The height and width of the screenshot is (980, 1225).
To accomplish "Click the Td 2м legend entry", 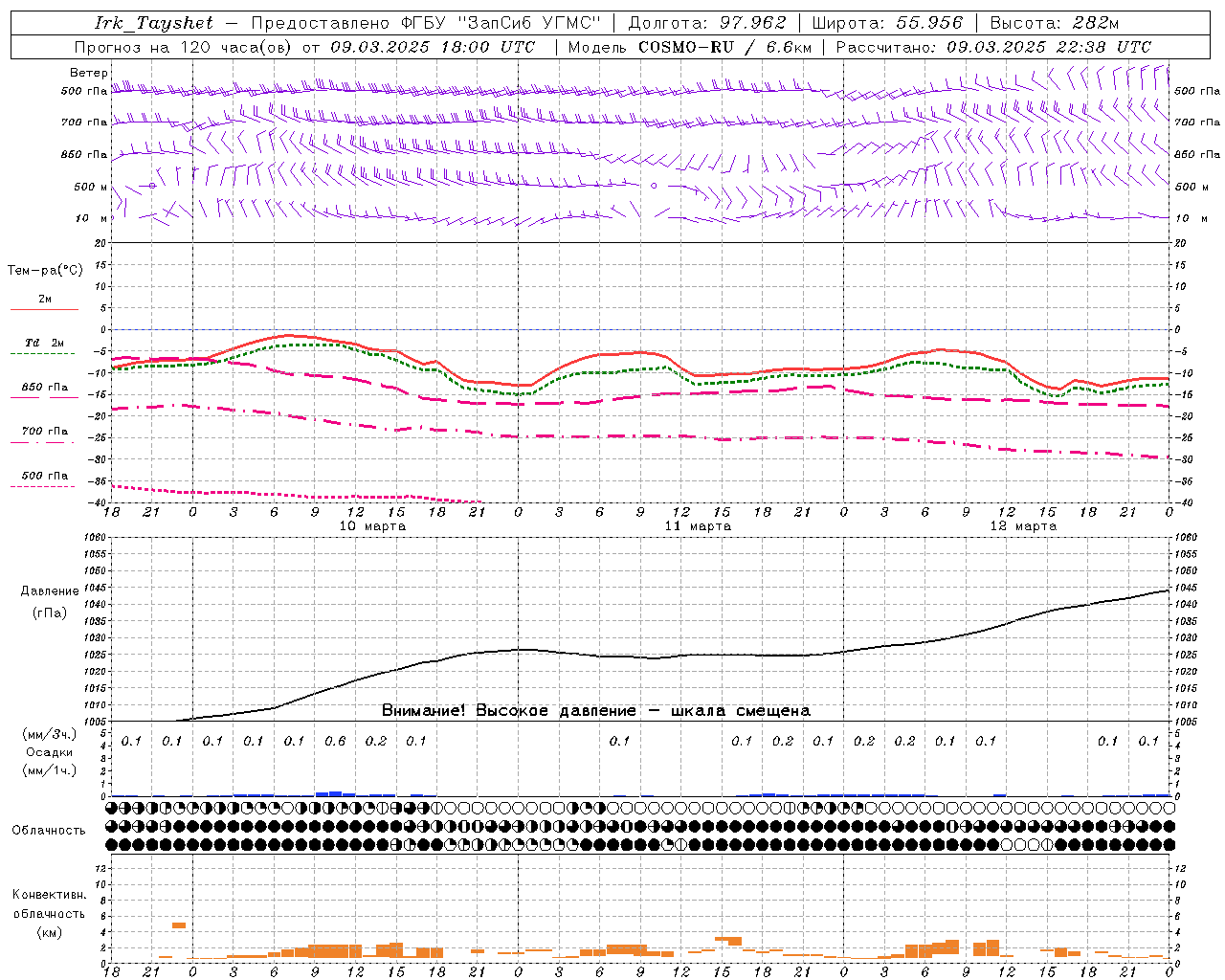I will point(45,343).
